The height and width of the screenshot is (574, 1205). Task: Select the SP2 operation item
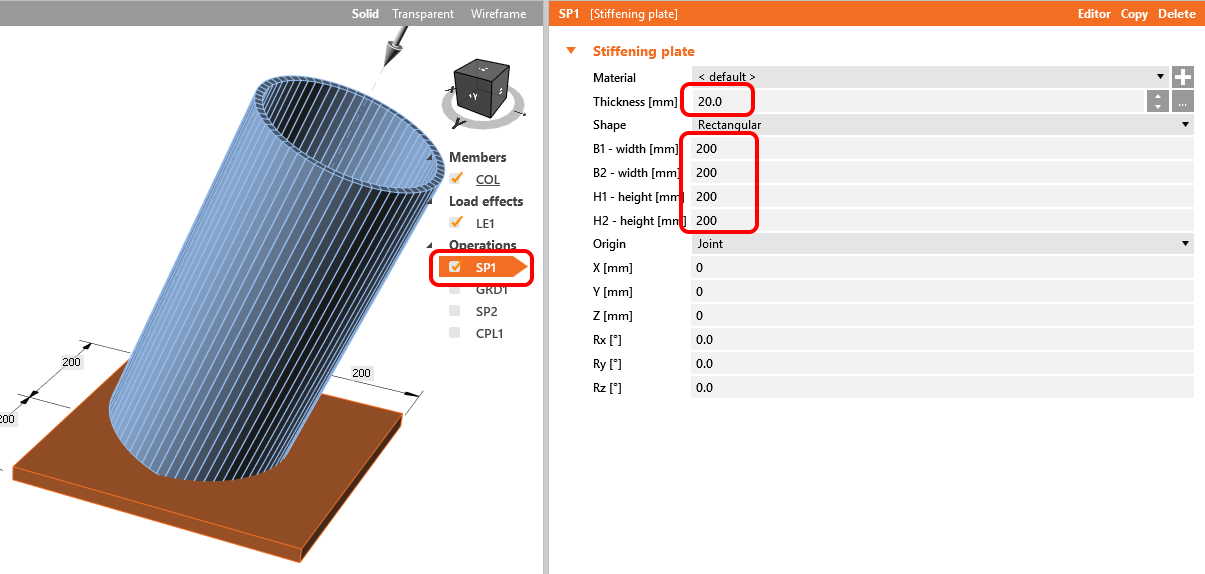point(487,312)
